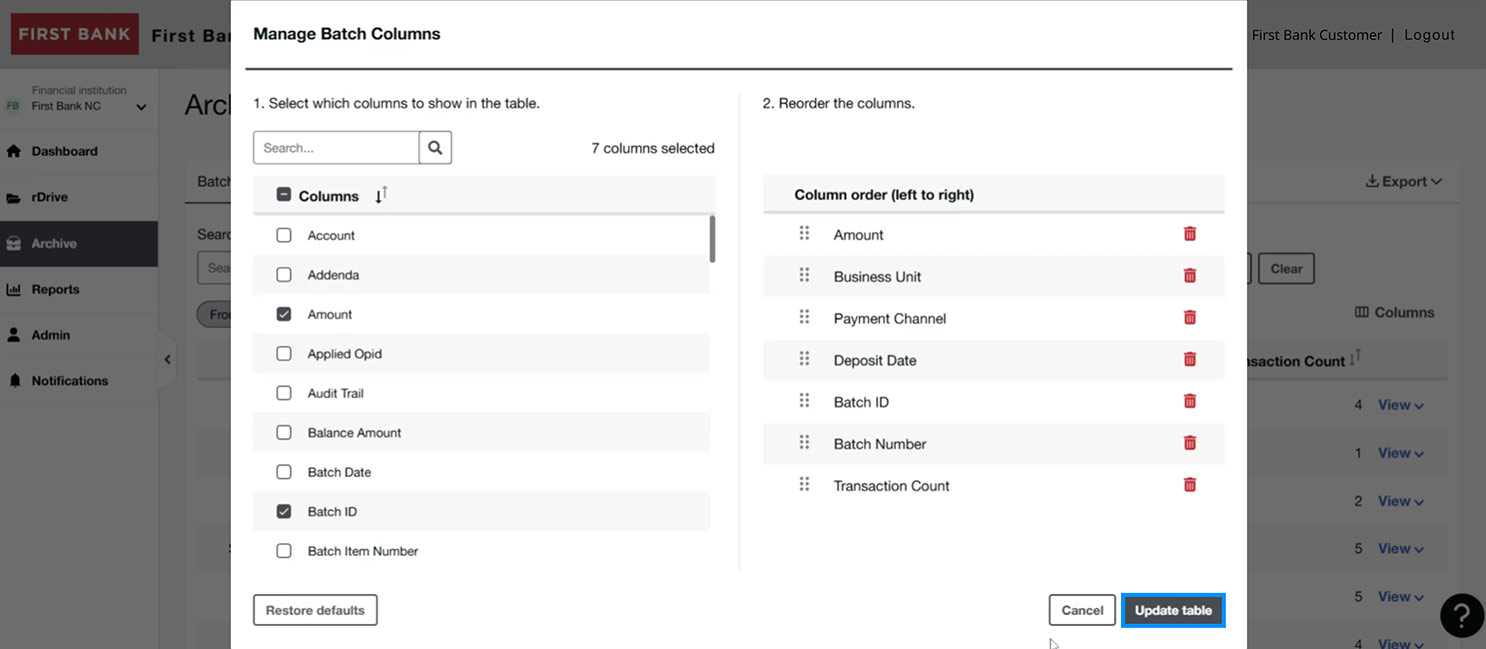The width and height of the screenshot is (1486, 649).
Task: Open the Export dropdown
Action: [x=1404, y=182]
